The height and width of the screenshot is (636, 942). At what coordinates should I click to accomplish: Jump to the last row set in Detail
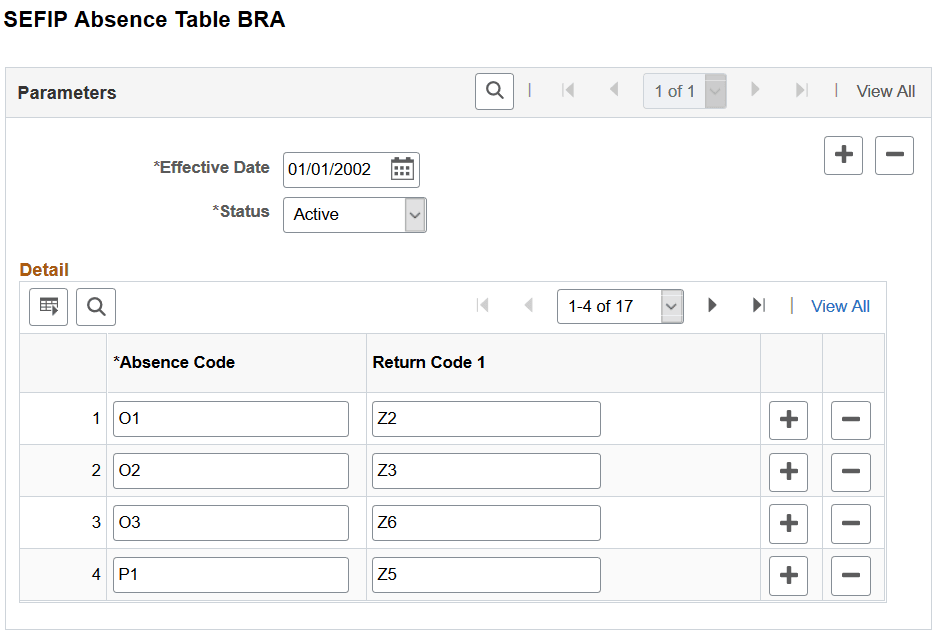[x=758, y=306]
